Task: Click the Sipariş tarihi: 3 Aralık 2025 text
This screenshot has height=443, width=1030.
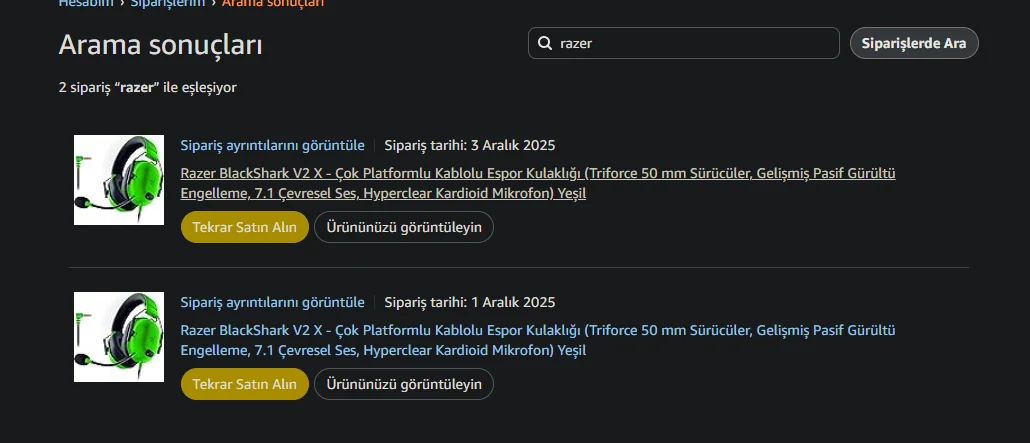Action: click(470, 145)
